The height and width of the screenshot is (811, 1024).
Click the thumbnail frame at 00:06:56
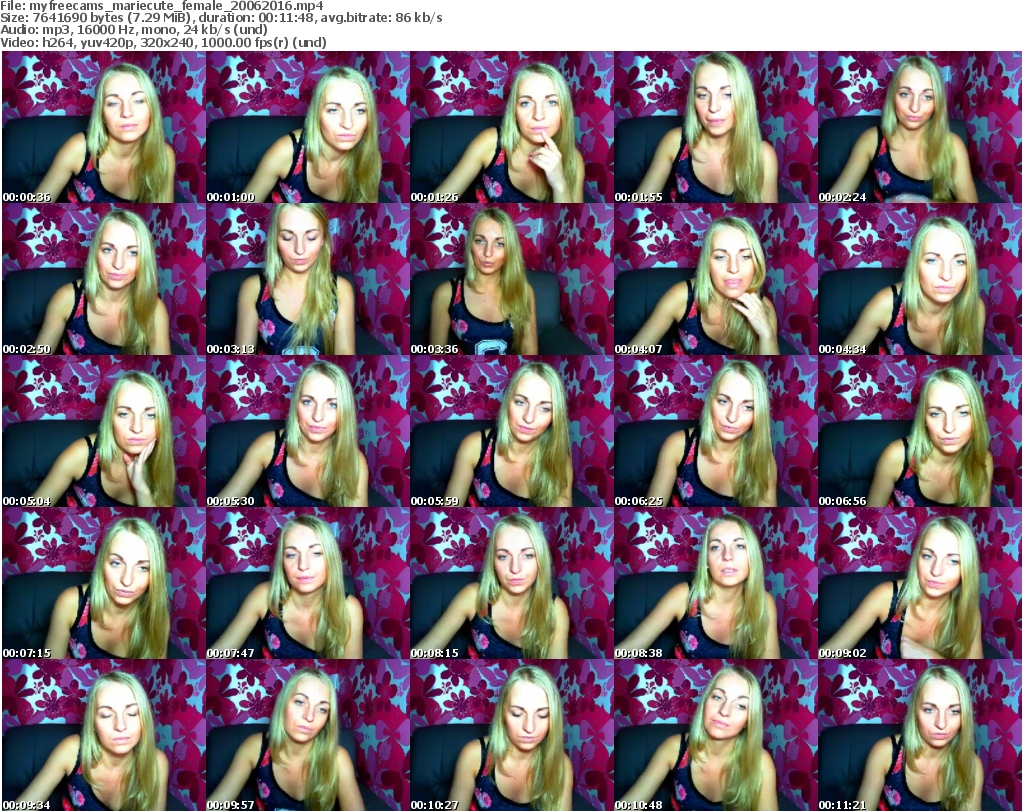point(920,431)
